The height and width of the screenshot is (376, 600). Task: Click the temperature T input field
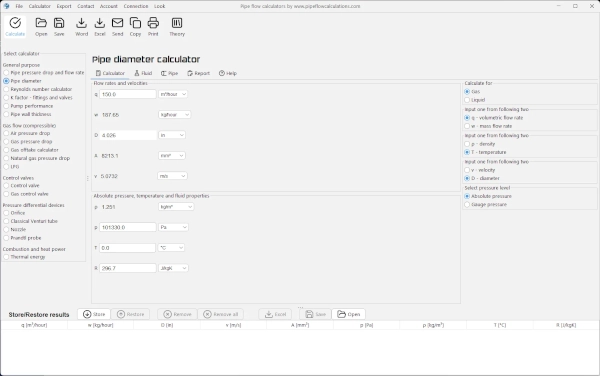(127, 248)
